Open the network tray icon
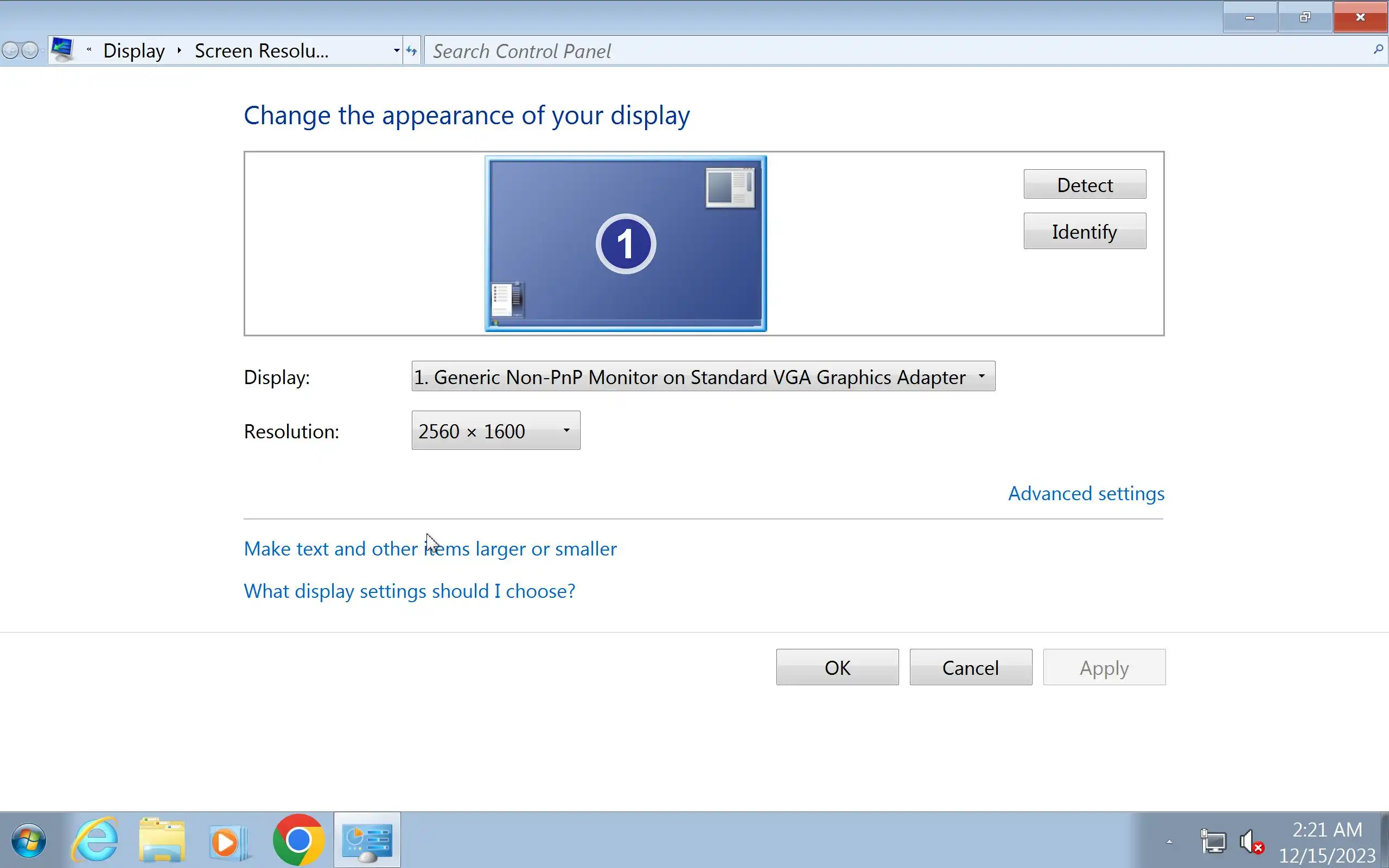This screenshot has height=868, width=1389. coord(1213,842)
